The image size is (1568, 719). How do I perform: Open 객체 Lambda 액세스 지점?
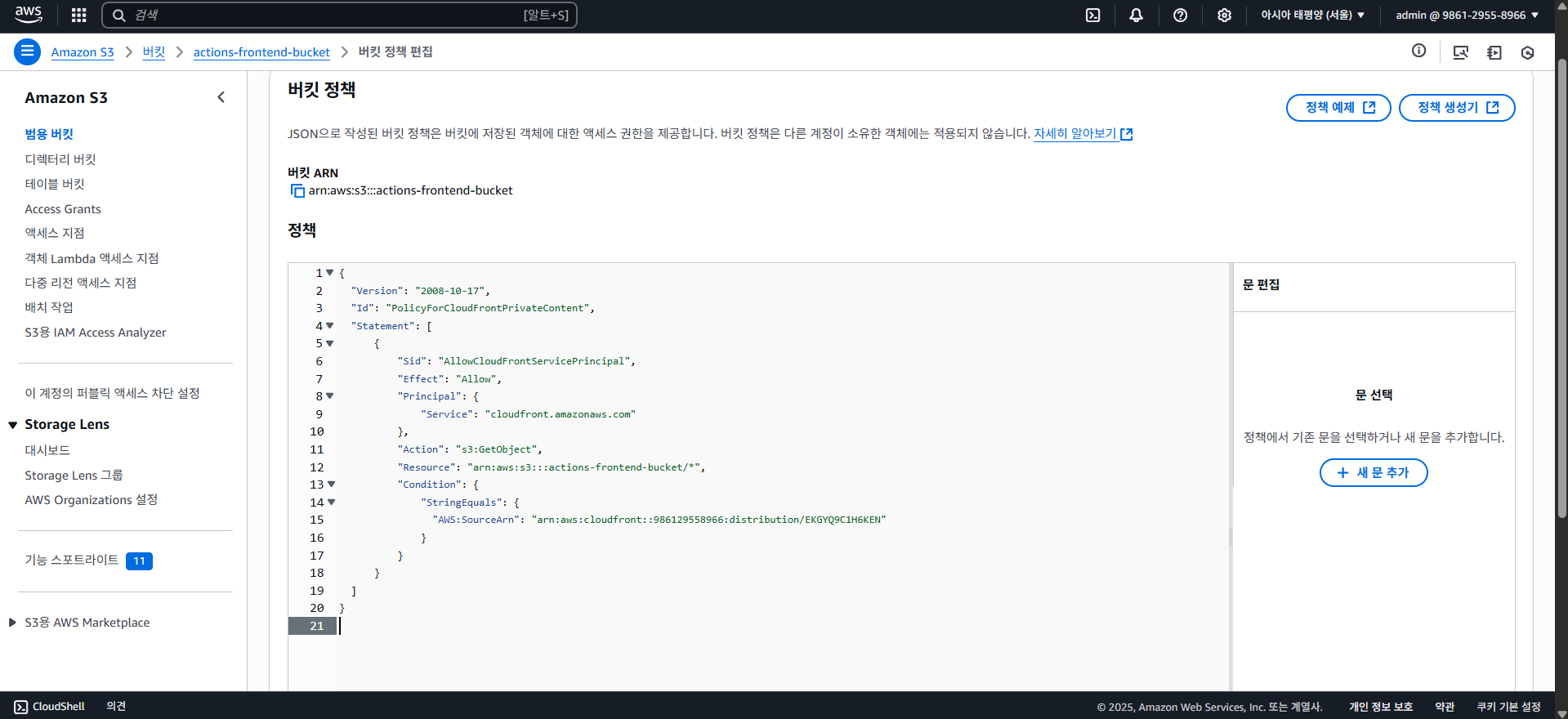(x=92, y=258)
